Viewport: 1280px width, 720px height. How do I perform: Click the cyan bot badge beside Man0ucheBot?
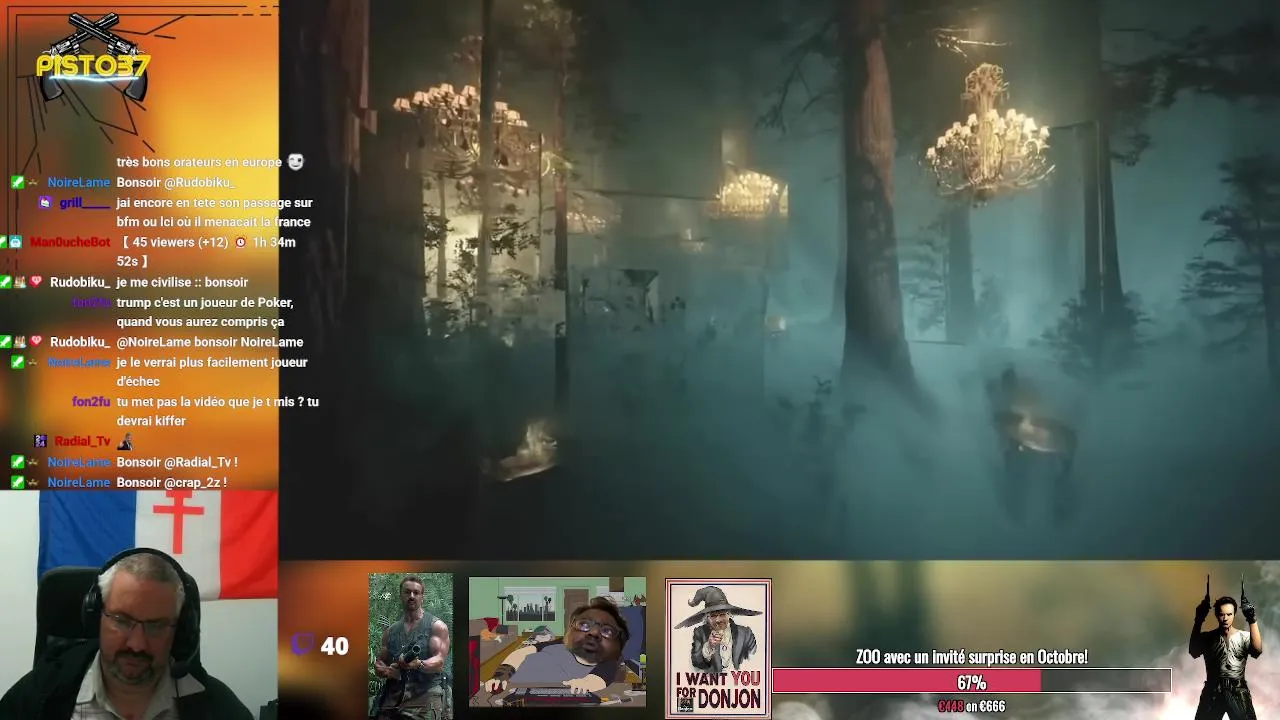tap(16, 242)
